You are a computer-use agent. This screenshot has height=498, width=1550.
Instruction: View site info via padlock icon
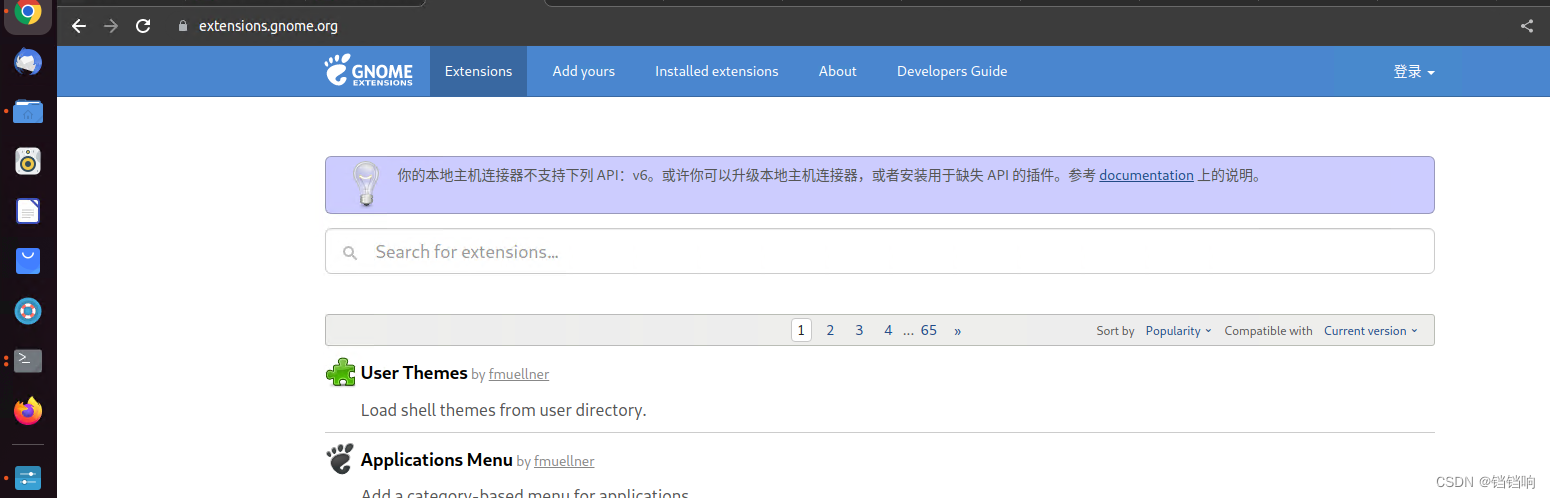click(182, 27)
